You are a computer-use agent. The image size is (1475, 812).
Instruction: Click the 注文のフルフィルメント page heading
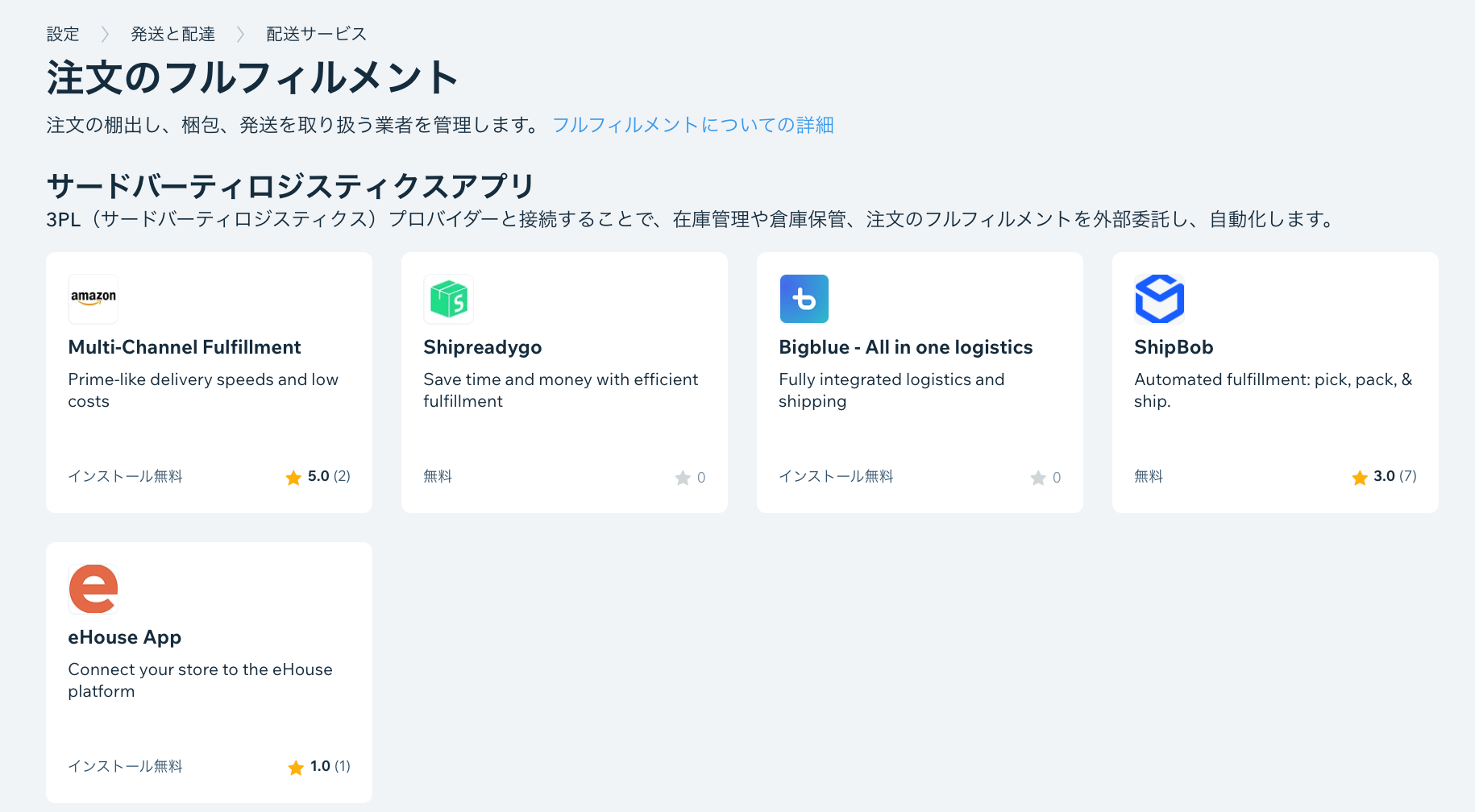[252, 77]
